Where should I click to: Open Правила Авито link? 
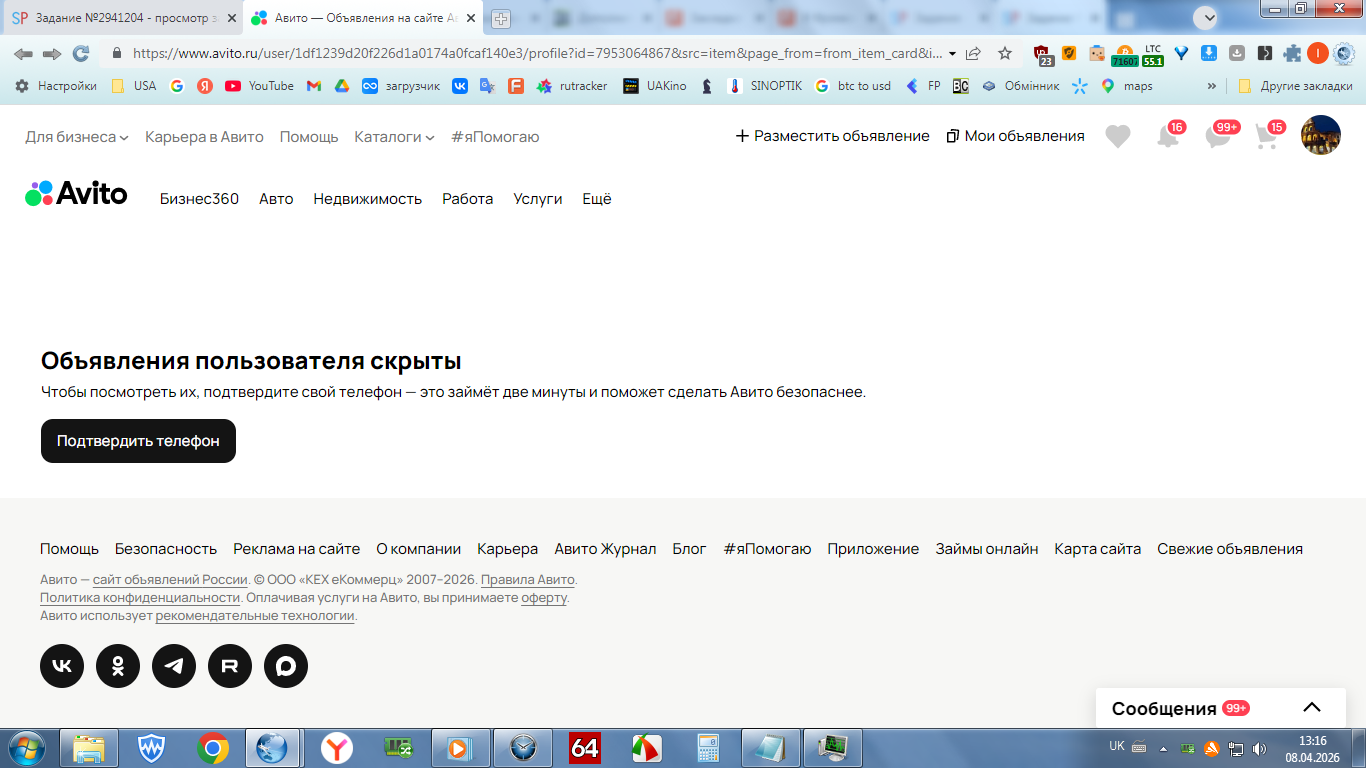click(528, 580)
